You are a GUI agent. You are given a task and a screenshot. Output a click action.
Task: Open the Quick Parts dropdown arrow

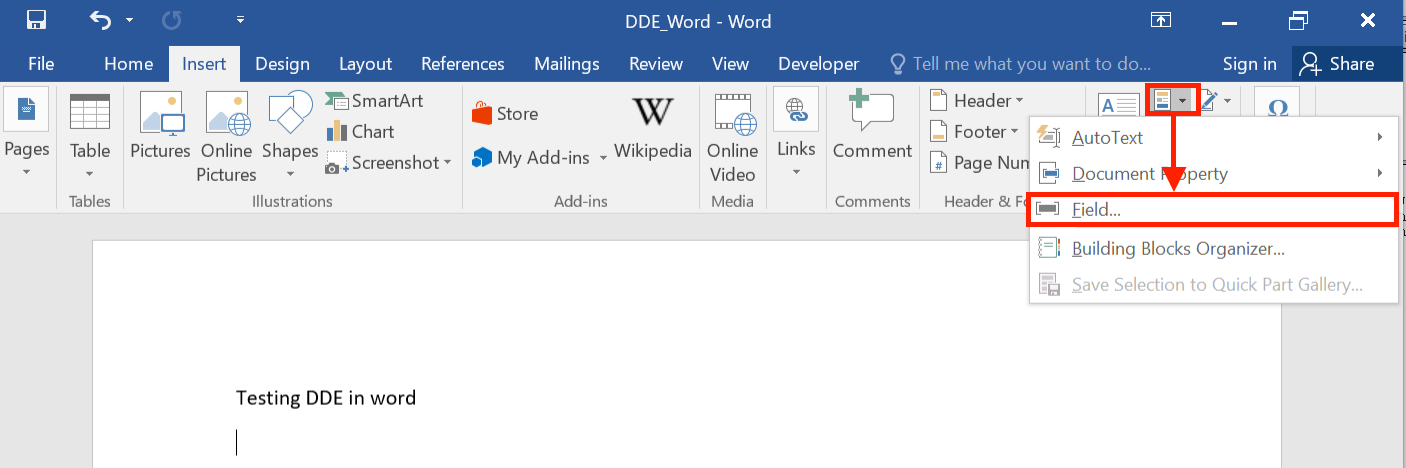(1183, 101)
